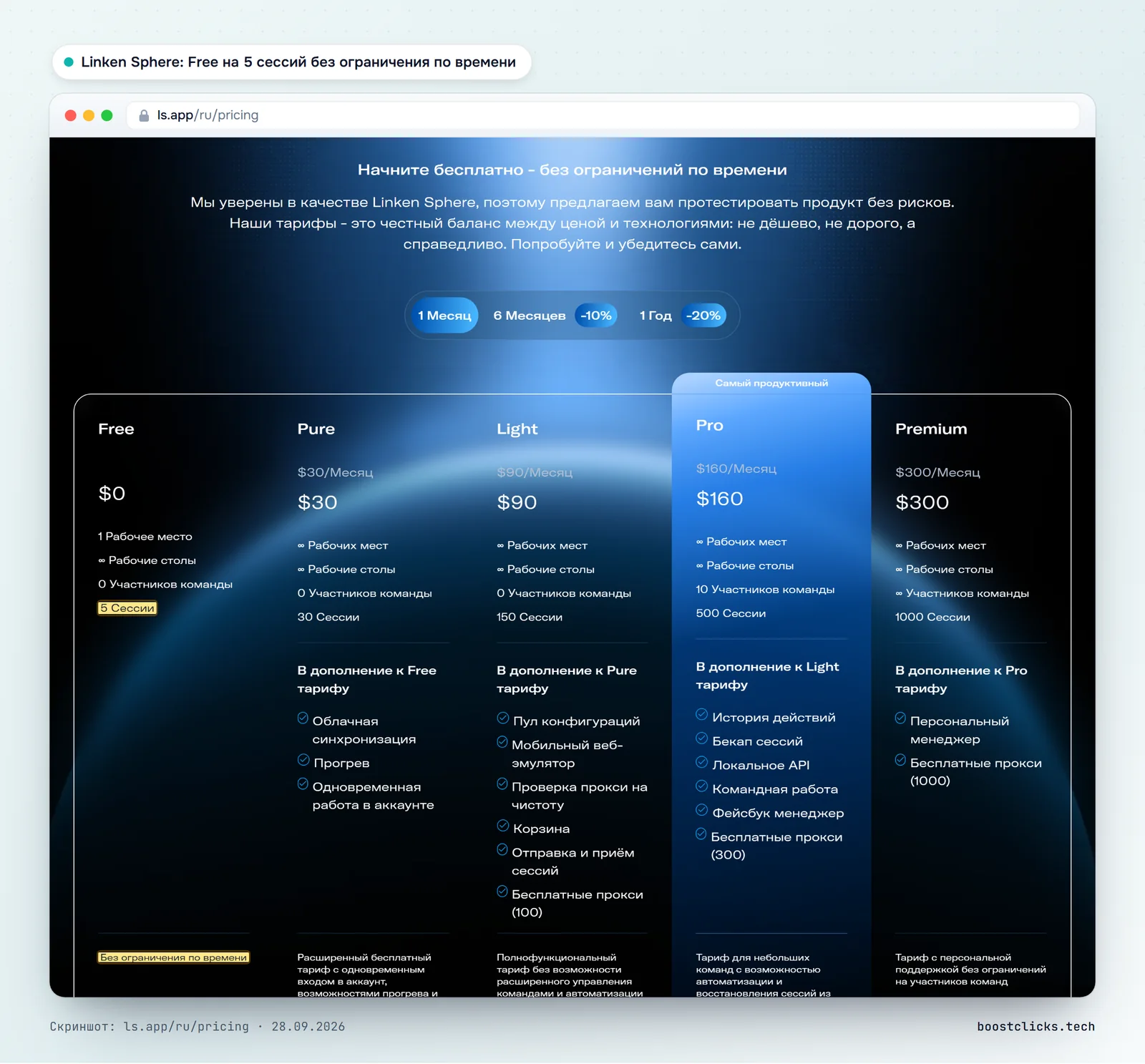
Task: Click the Premium plan title
Action: (x=931, y=429)
